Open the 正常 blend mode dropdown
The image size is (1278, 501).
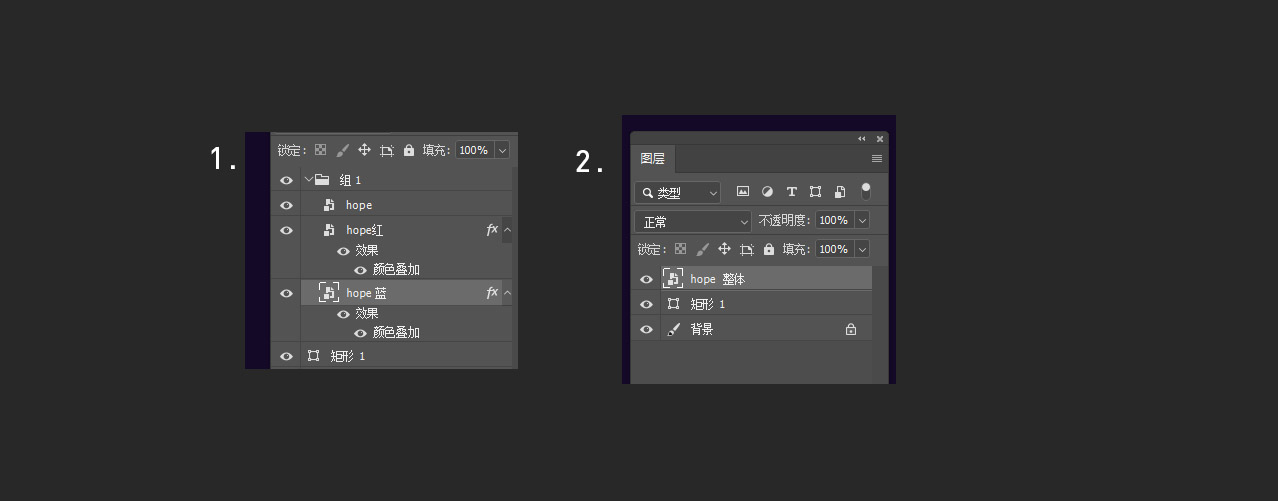tap(693, 221)
